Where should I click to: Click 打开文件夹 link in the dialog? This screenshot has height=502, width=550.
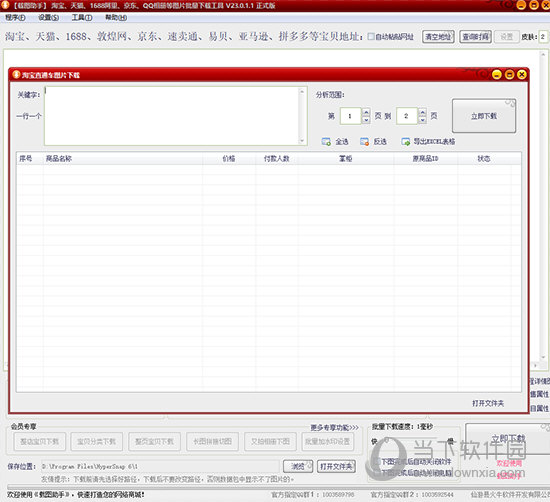click(488, 403)
